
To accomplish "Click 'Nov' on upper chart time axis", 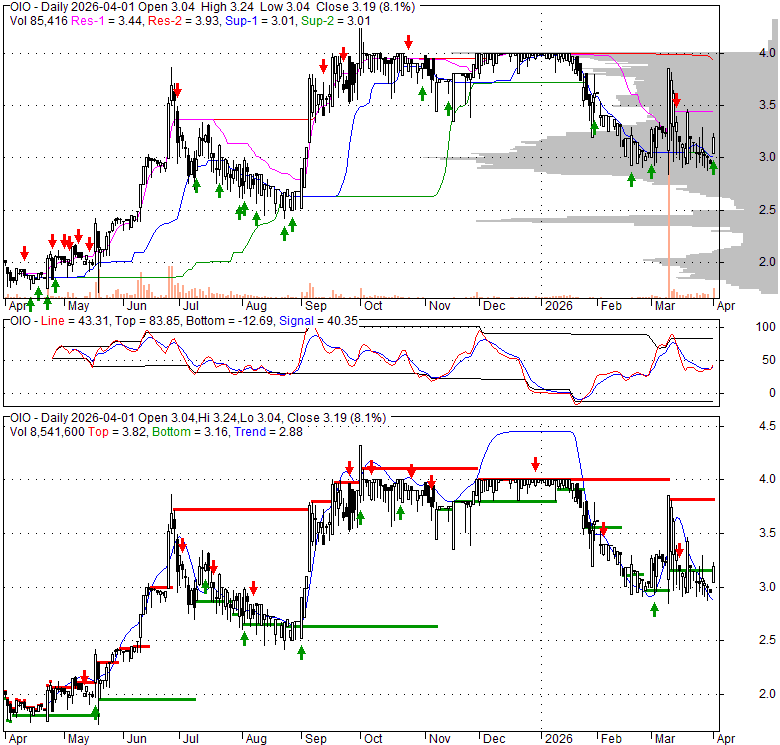I will [439, 305].
